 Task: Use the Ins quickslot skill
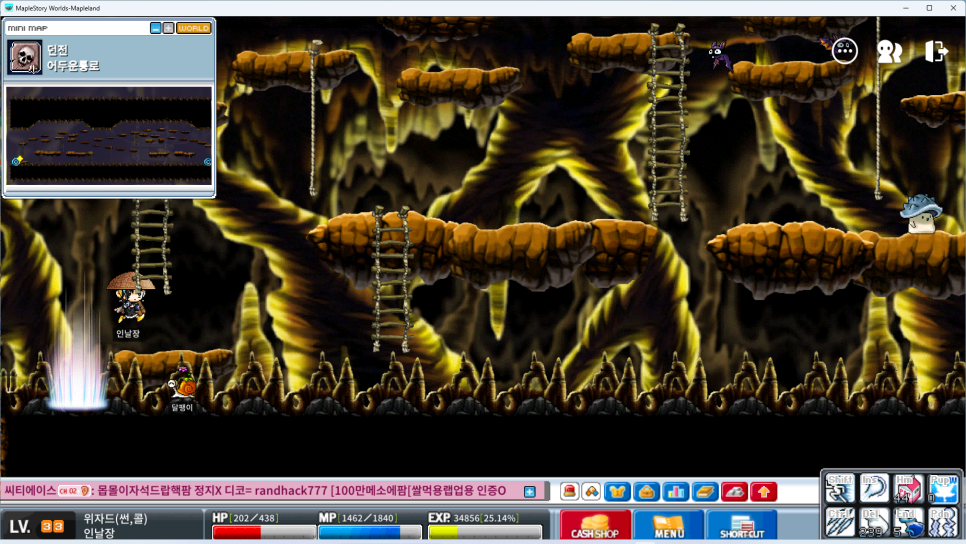coord(874,489)
